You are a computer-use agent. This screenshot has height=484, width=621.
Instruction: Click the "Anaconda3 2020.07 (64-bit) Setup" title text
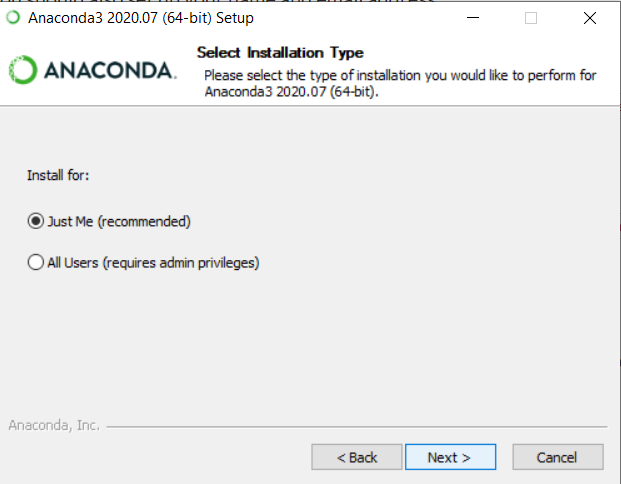pyautogui.click(x=141, y=18)
